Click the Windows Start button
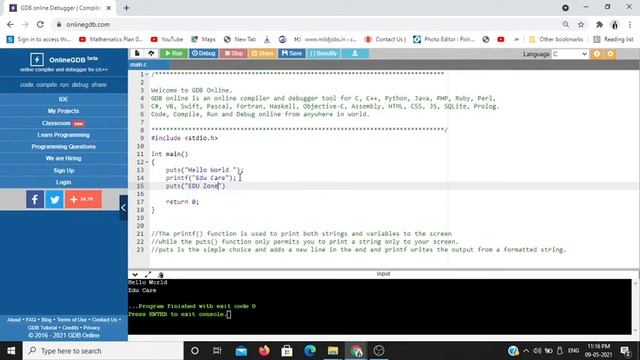 [11, 351]
